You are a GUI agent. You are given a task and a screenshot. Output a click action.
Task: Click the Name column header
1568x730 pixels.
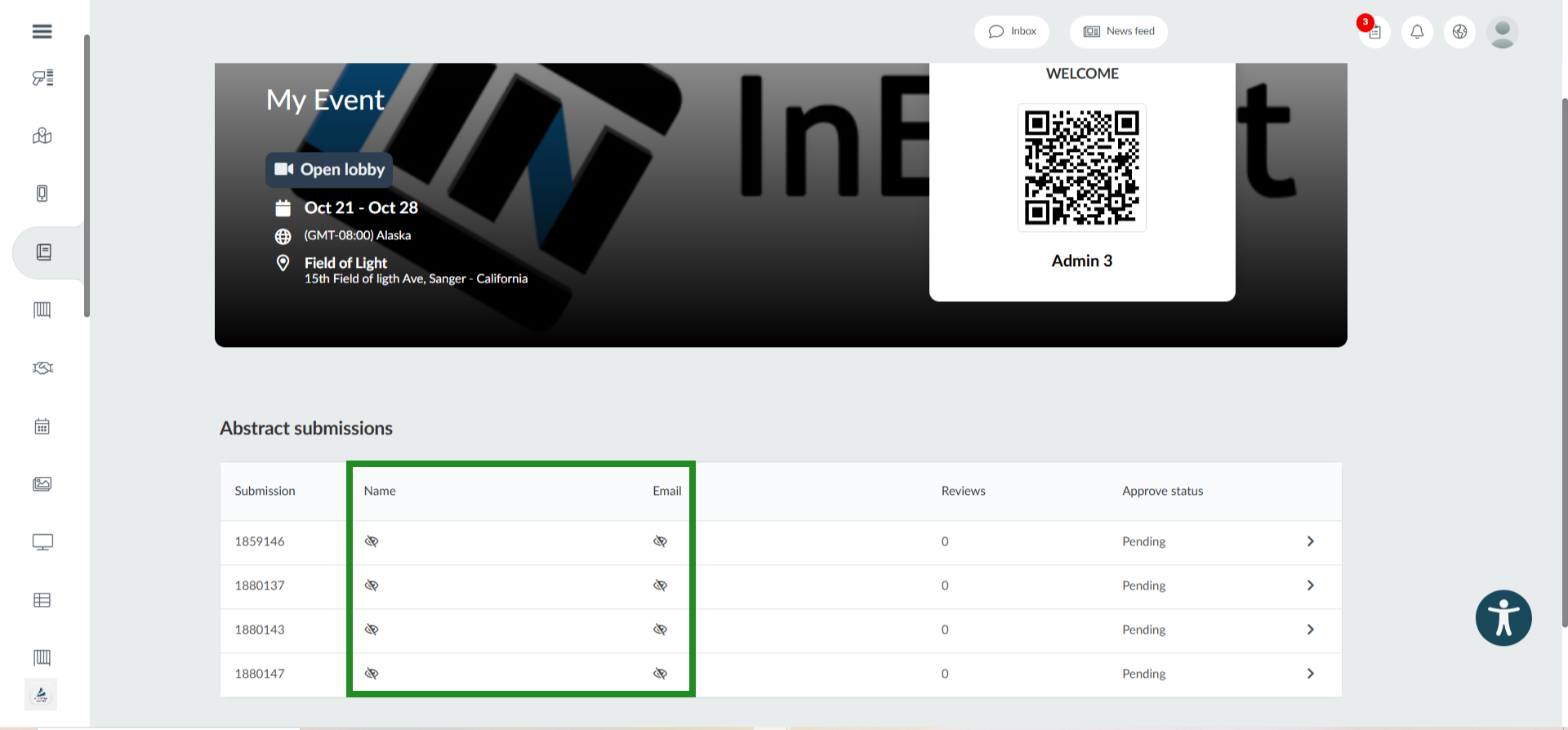(380, 491)
